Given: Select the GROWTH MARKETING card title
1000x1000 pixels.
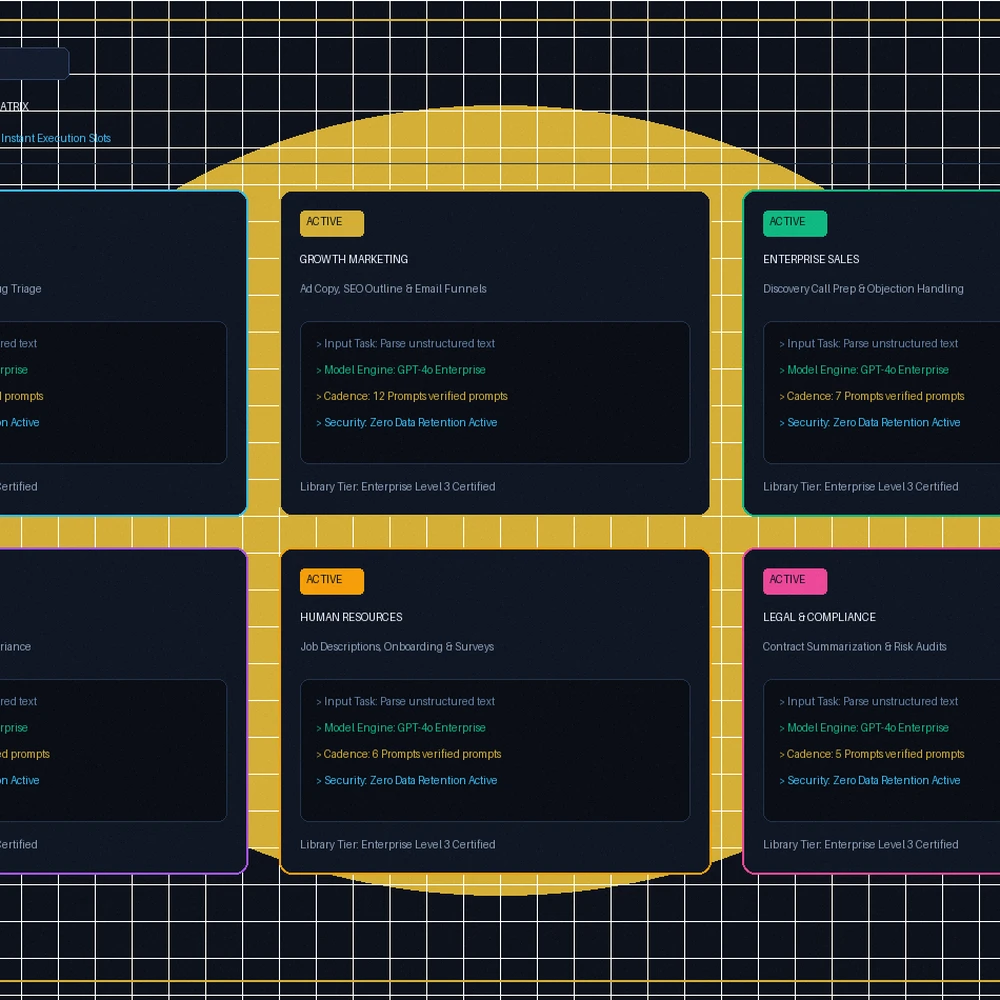Looking at the screenshot, I should [x=353, y=259].
